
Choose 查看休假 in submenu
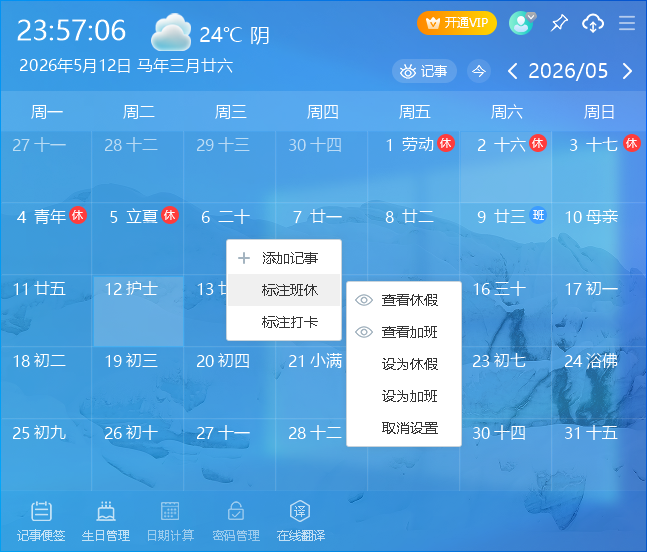(404, 300)
